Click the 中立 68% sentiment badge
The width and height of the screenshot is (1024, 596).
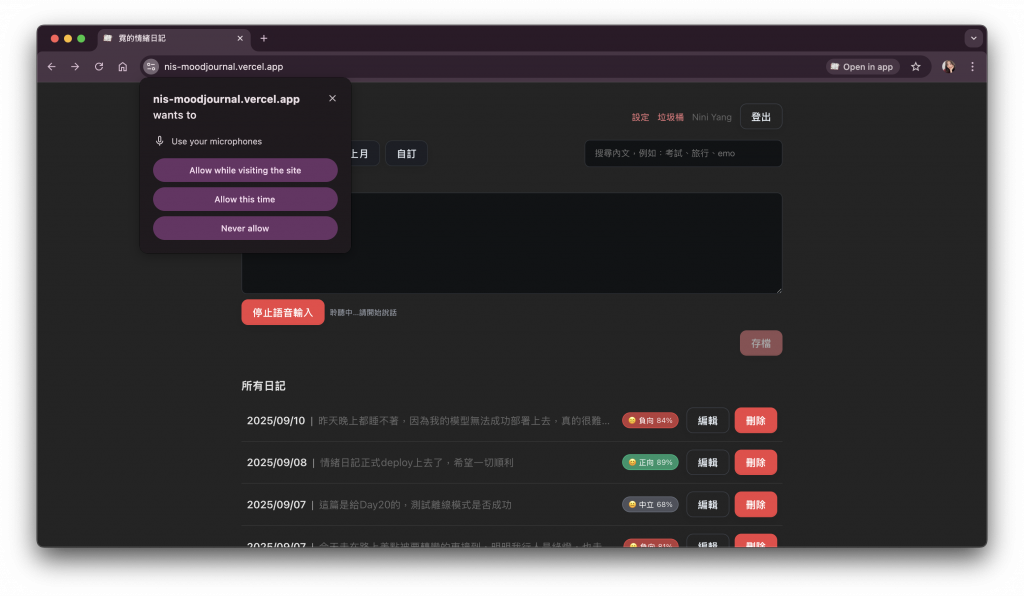pyautogui.click(x=650, y=504)
